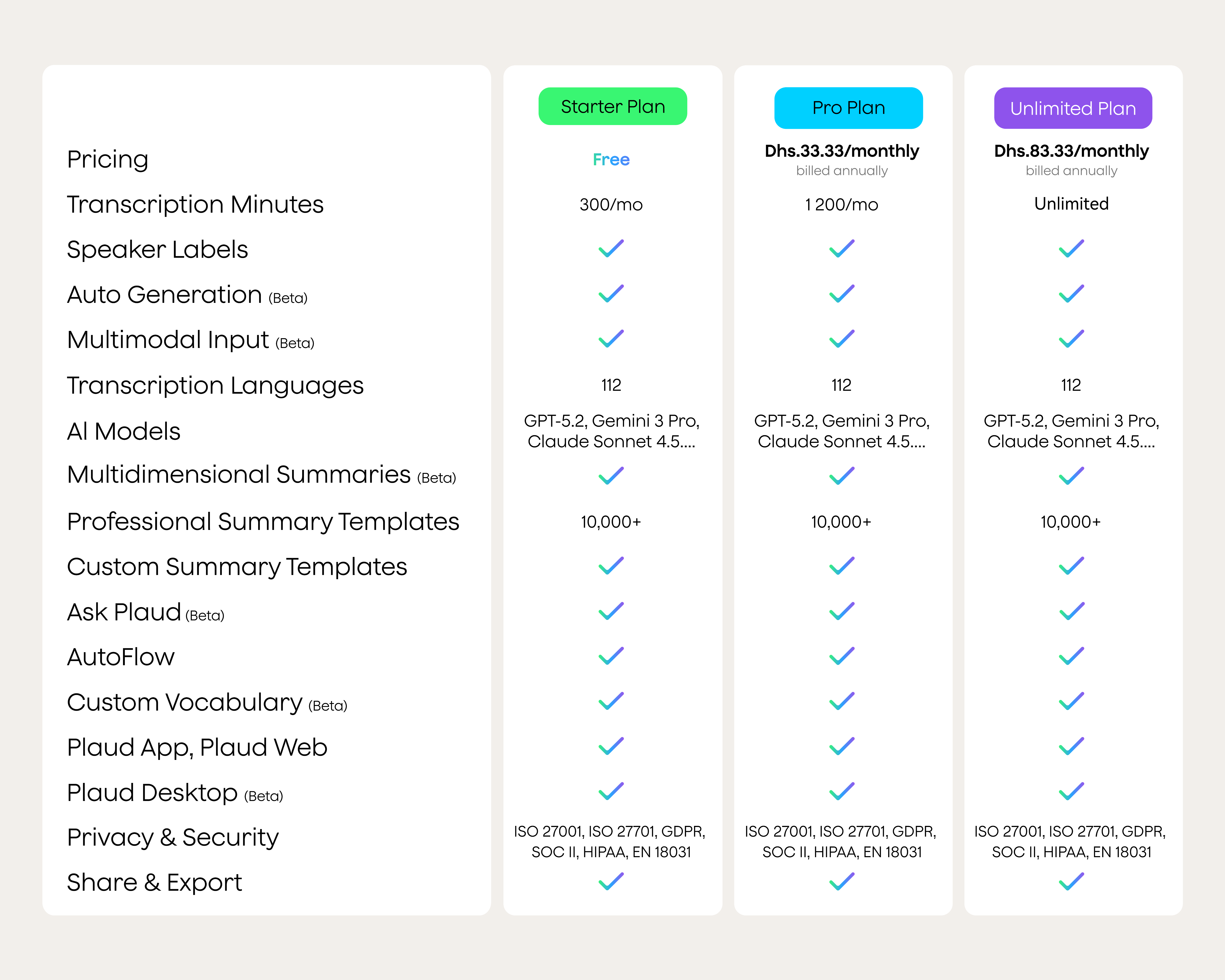Click Plaud Desktop checkmark under Unlimited Plan
The height and width of the screenshot is (980, 1225).
click(x=1071, y=791)
